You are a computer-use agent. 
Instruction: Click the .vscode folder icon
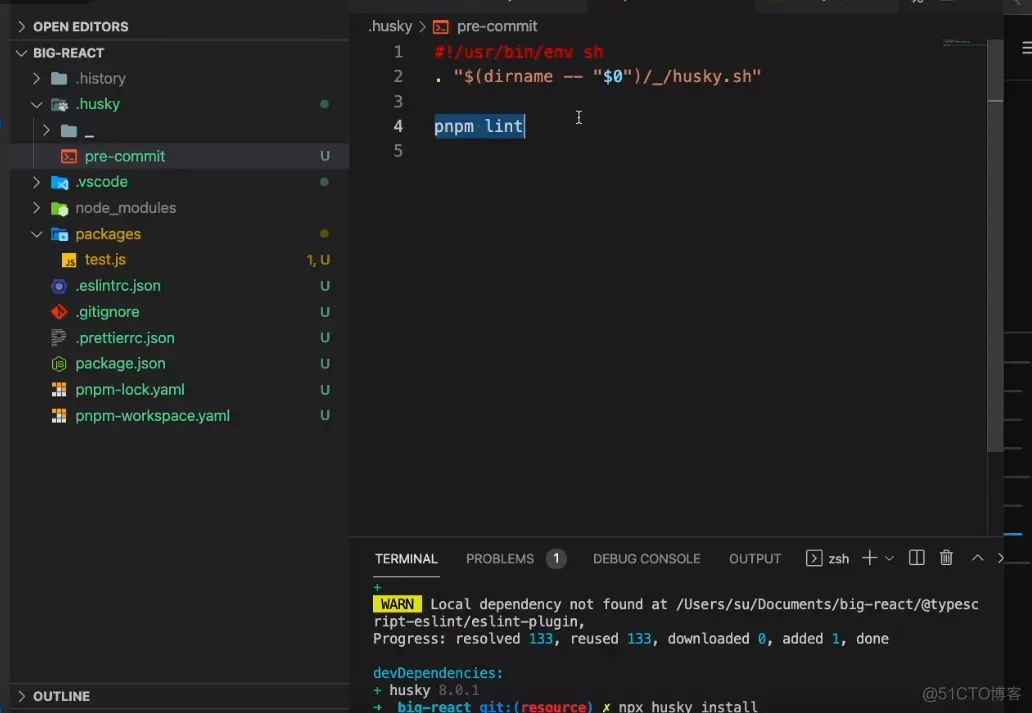point(59,182)
